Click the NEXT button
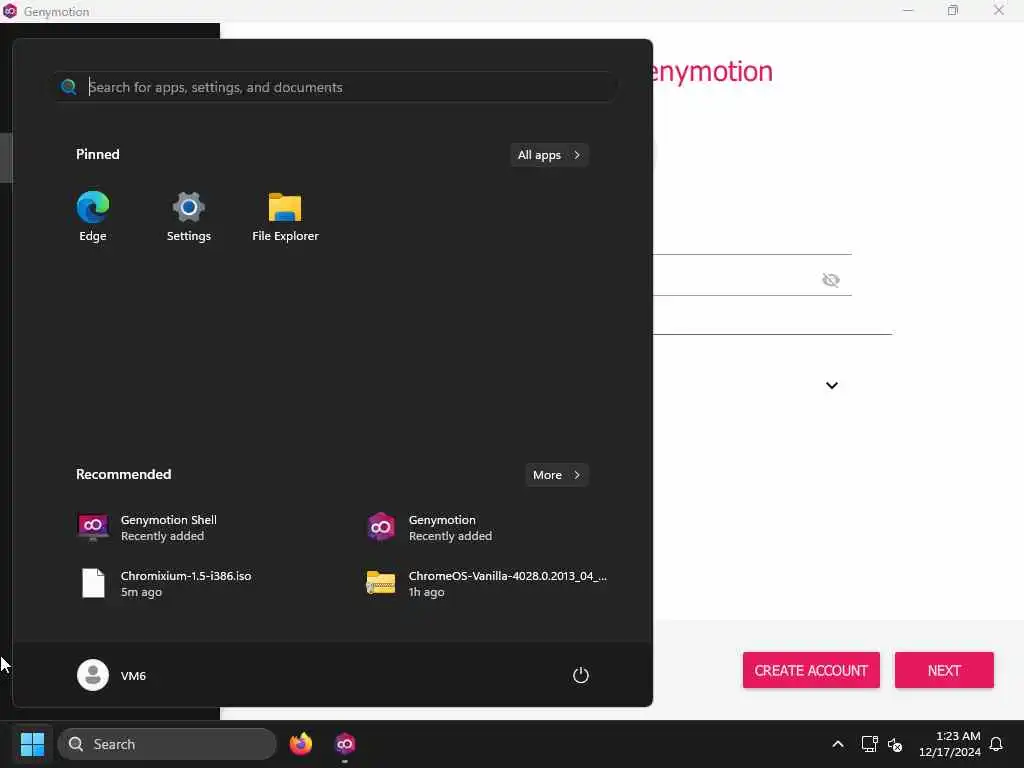The height and width of the screenshot is (768, 1024). tap(944, 670)
